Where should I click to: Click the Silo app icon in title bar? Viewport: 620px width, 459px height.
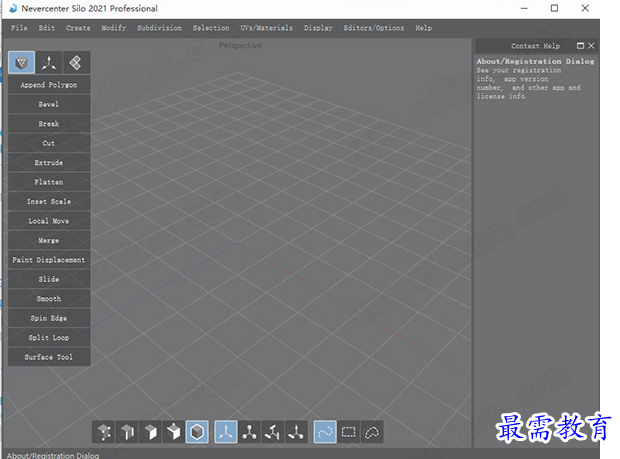click(13, 8)
